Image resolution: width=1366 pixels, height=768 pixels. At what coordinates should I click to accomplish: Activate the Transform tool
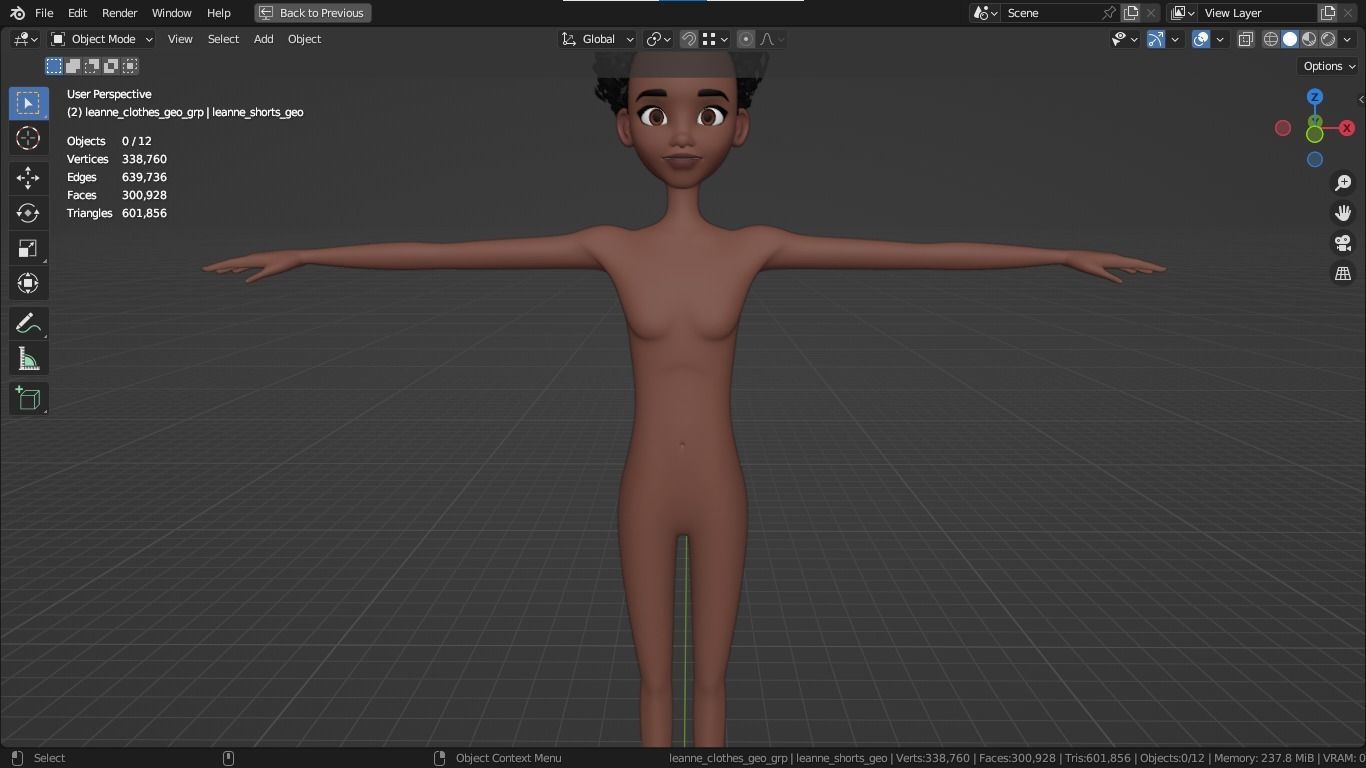[x=28, y=283]
